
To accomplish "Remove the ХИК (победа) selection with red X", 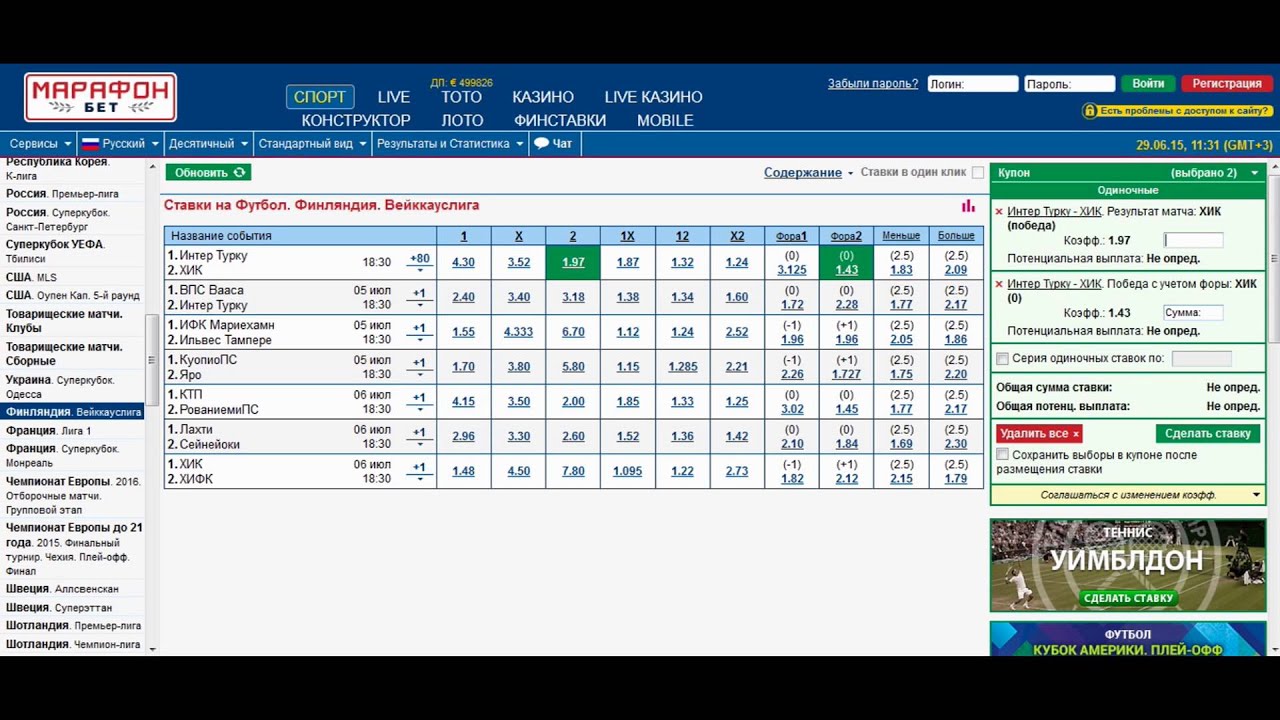I will 999,212.
